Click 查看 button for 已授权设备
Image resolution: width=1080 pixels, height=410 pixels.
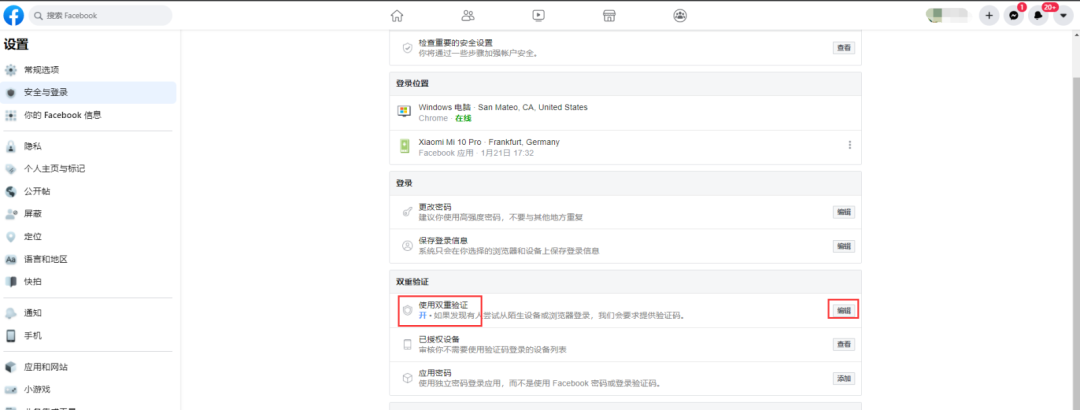click(844, 345)
